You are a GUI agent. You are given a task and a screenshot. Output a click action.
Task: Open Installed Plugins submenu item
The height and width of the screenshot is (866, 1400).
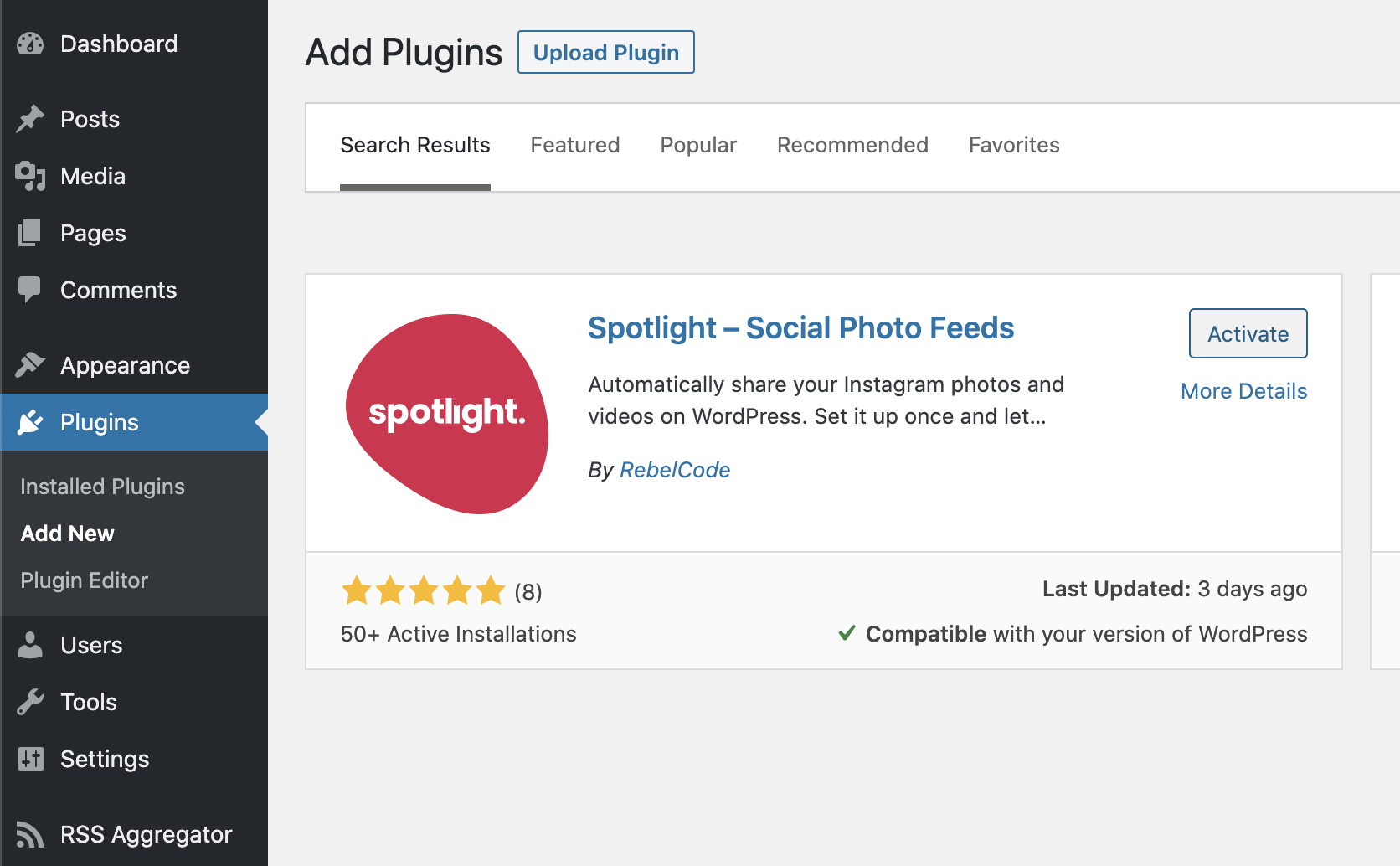pos(102,487)
